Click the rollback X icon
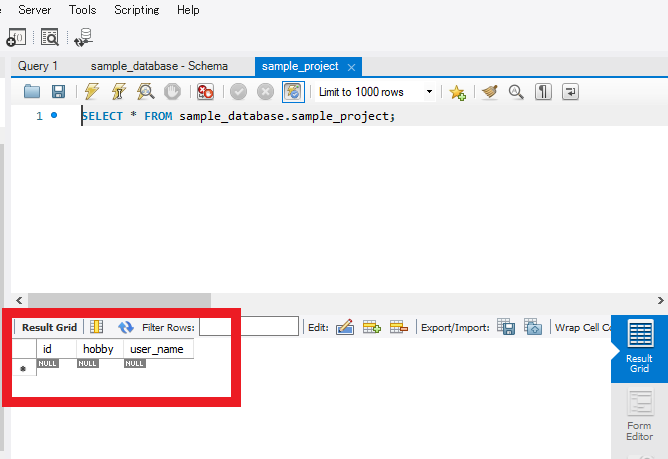Screen dimensions: 668x459 (265, 92)
